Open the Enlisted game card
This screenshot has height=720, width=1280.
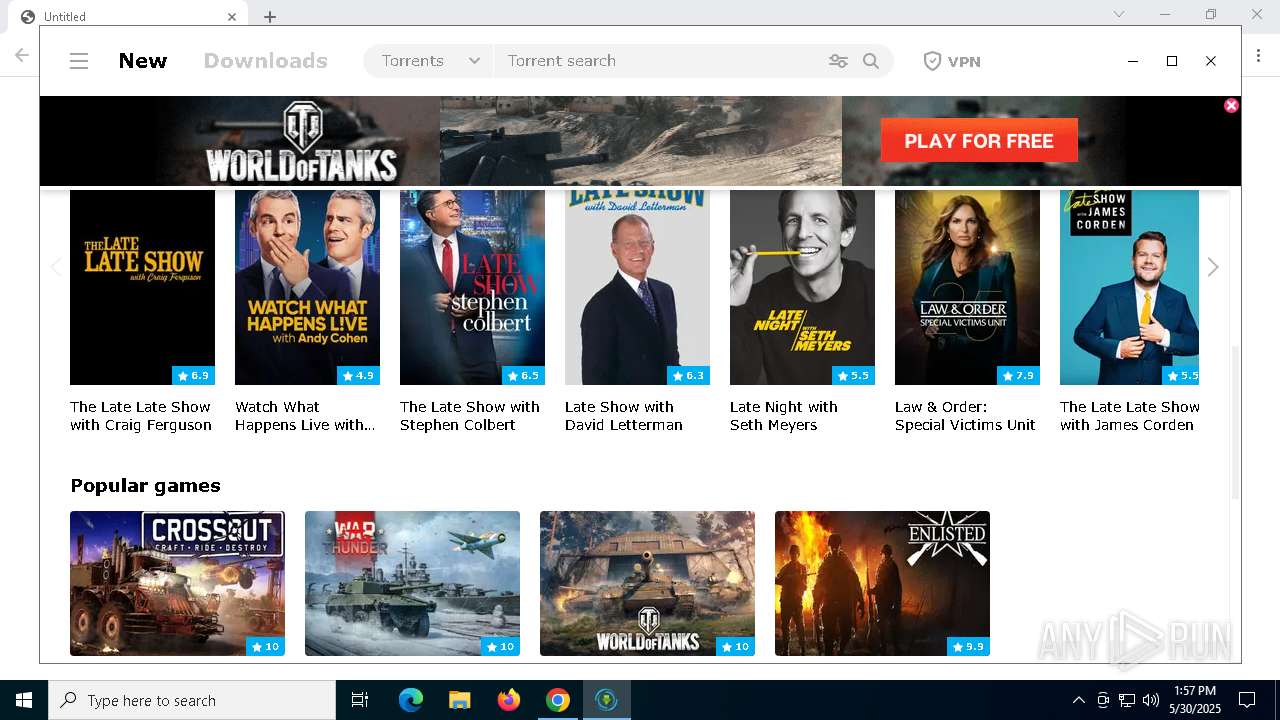tap(882, 583)
